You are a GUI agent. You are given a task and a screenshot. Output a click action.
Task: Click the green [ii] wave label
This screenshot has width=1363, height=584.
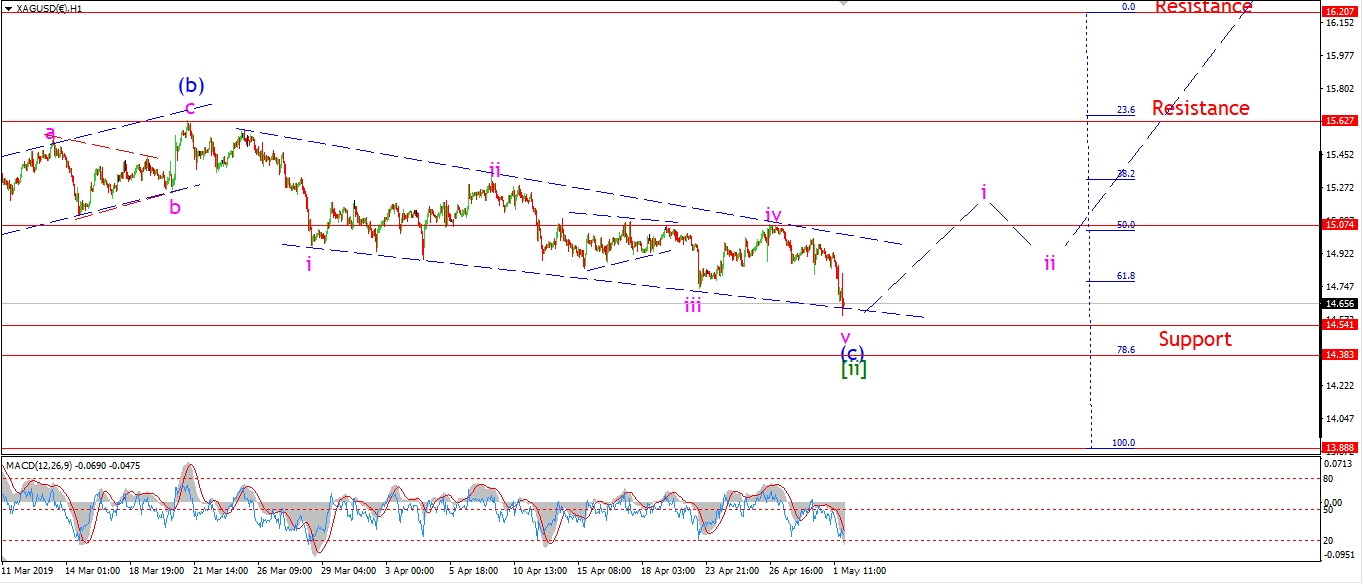tap(853, 369)
